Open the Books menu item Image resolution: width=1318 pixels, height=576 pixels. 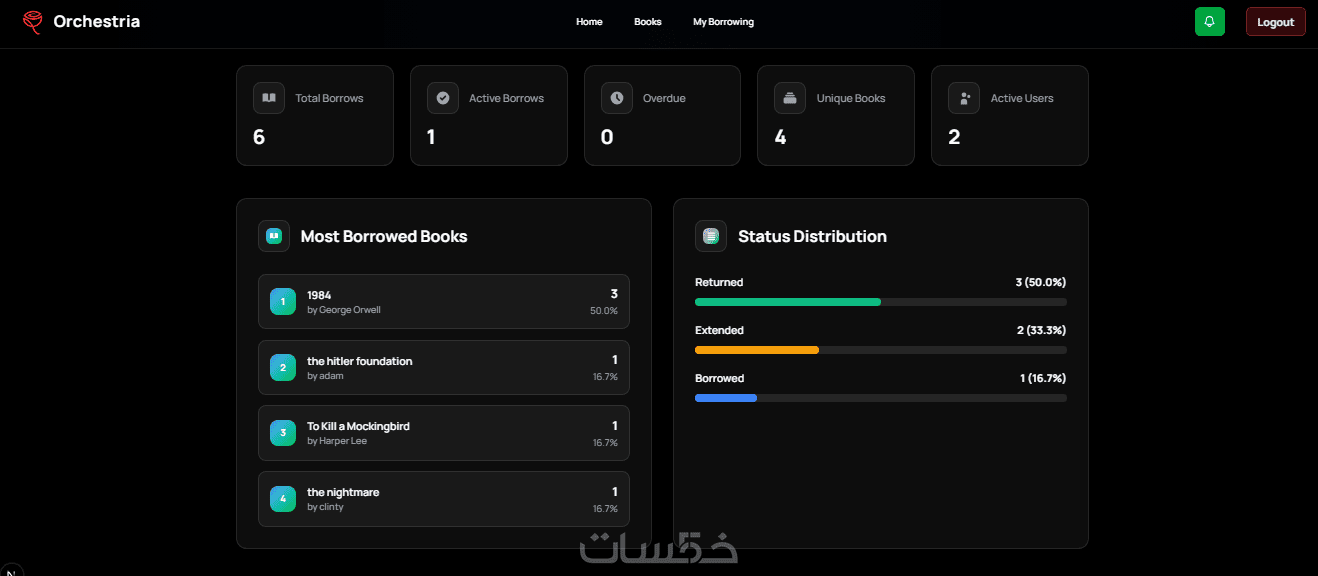648,22
